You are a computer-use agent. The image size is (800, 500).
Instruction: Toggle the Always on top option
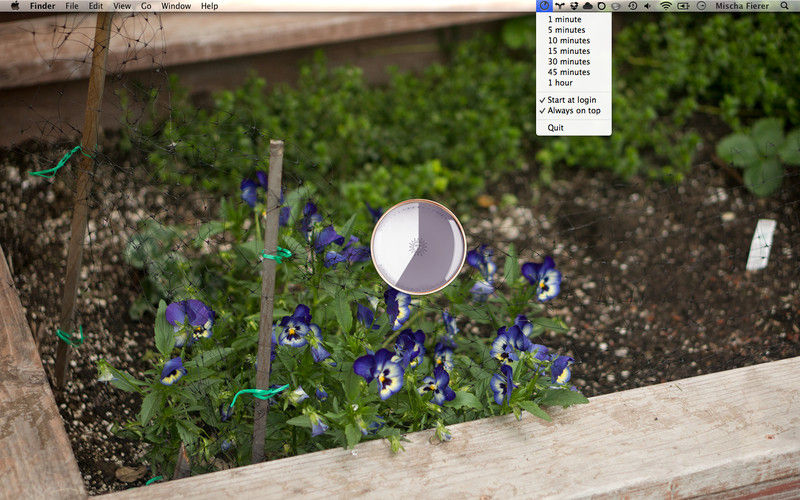573,110
